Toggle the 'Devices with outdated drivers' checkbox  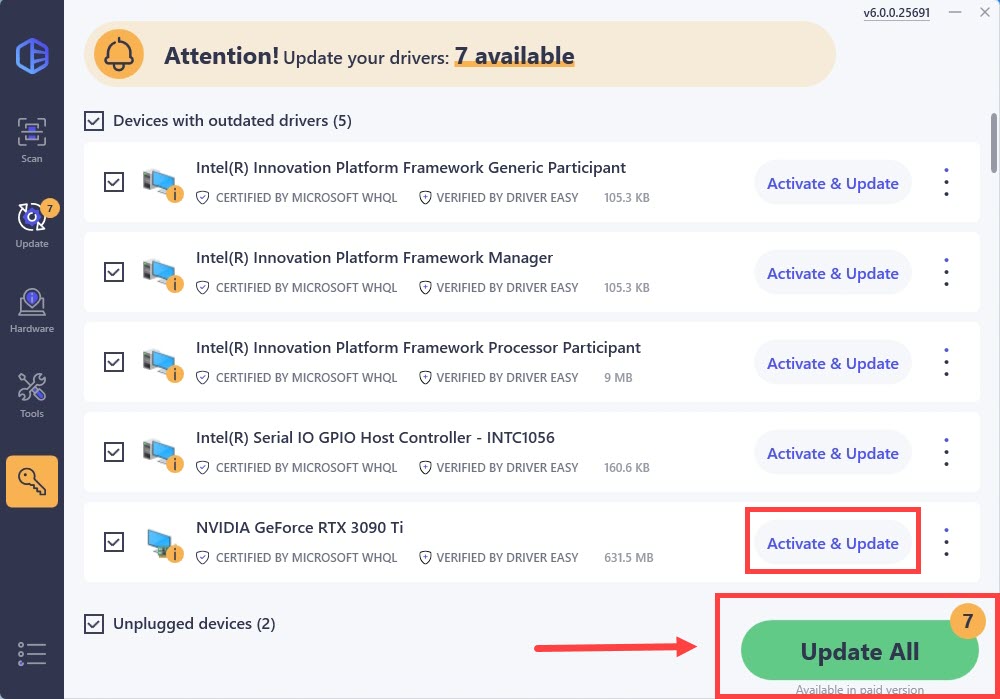(94, 121)
